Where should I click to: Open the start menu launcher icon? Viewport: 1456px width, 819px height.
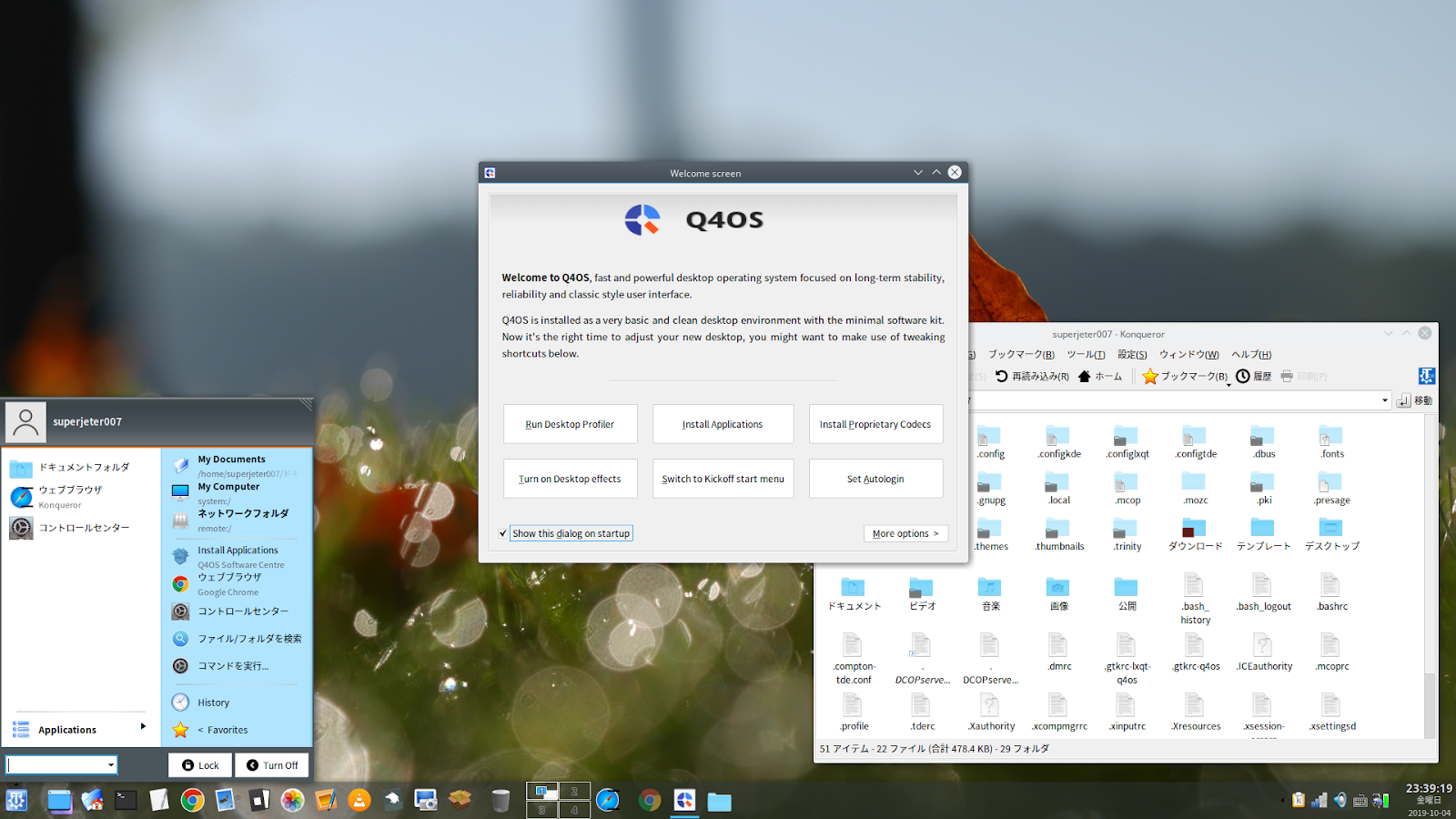(17, 800)
